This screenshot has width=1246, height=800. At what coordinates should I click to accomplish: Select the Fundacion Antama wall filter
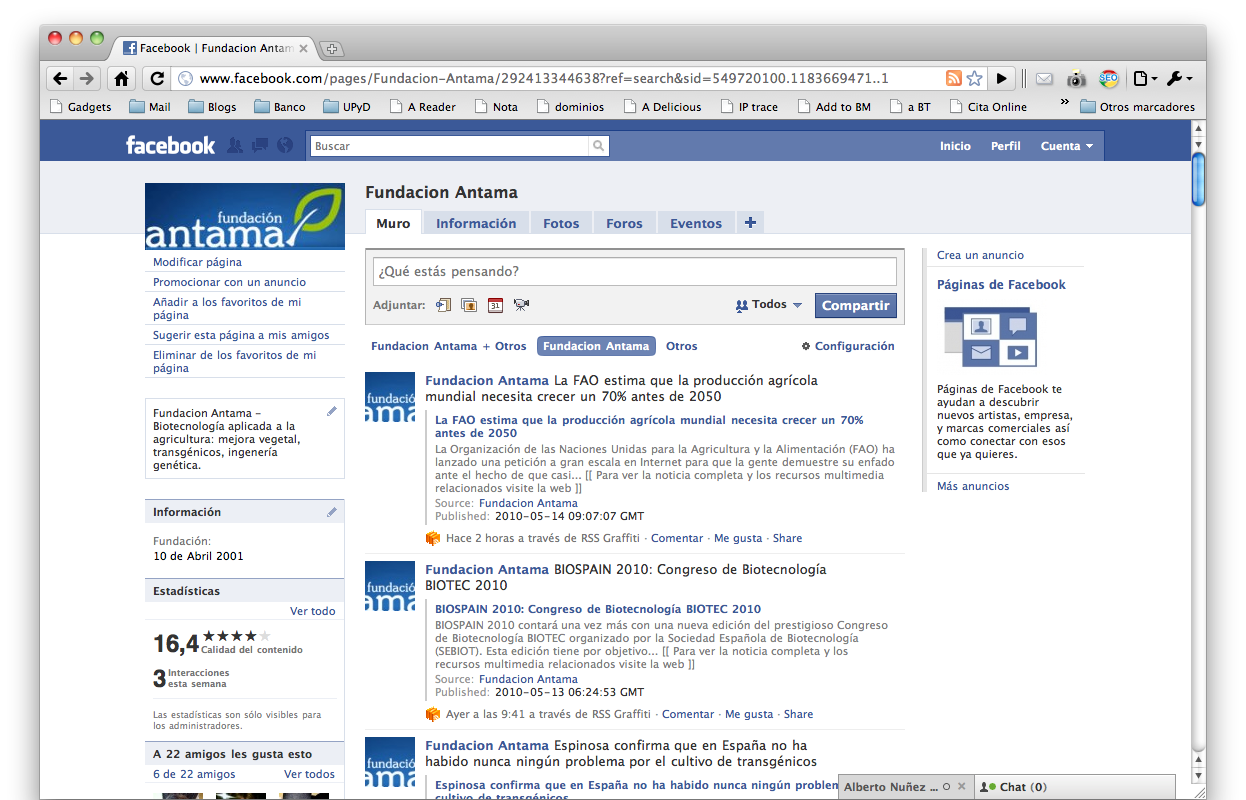[596, 346]
